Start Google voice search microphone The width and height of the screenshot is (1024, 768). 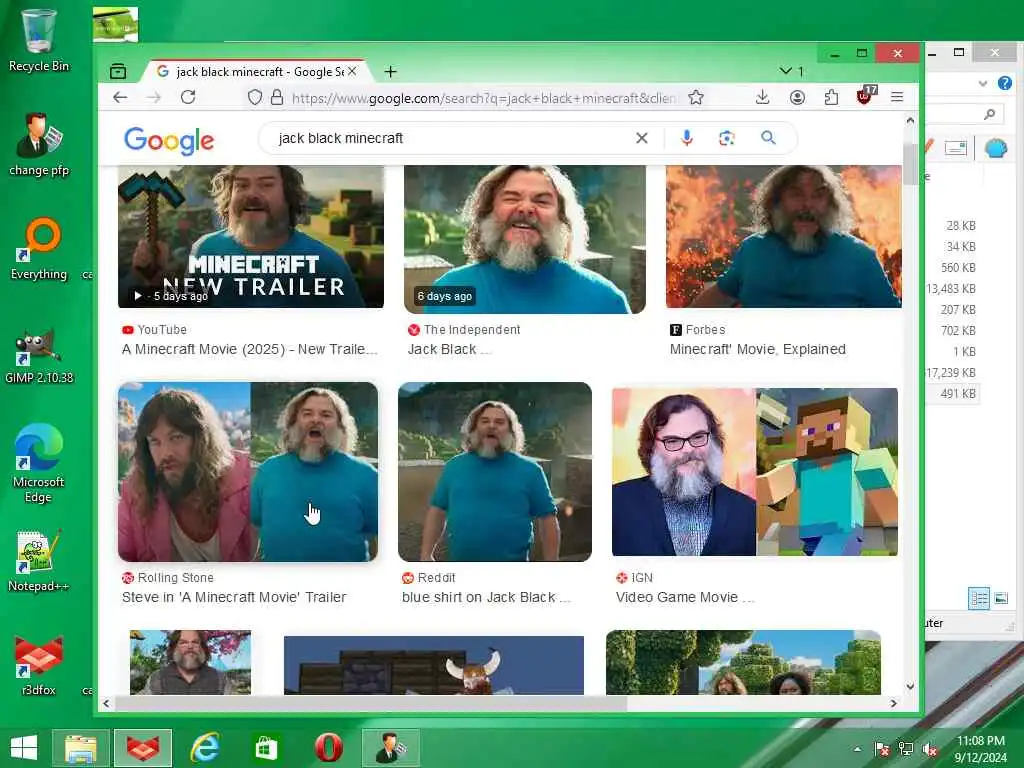coord(686,138)
